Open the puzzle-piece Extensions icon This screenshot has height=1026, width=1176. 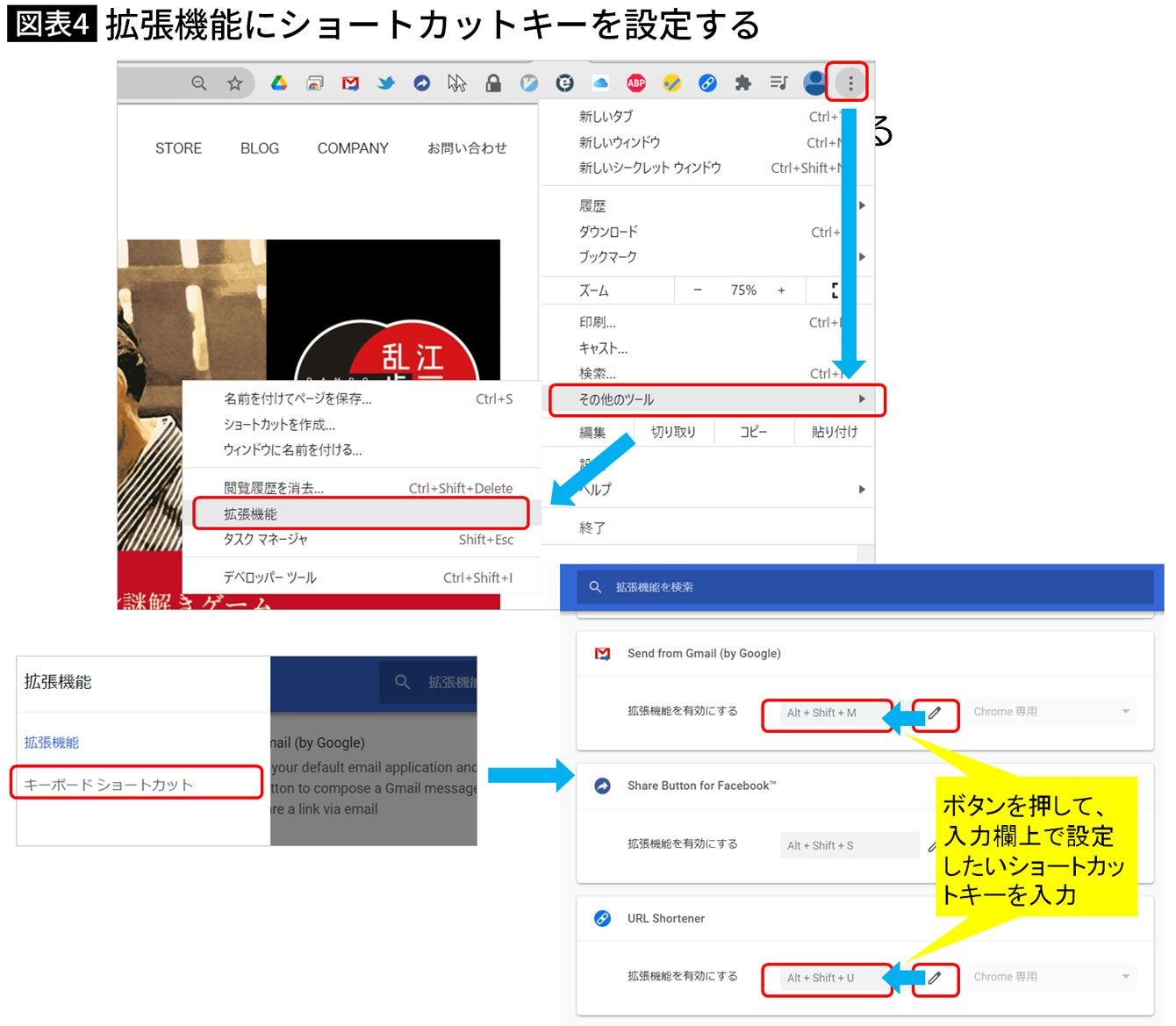pyautogui.click(x=743, y=83)
